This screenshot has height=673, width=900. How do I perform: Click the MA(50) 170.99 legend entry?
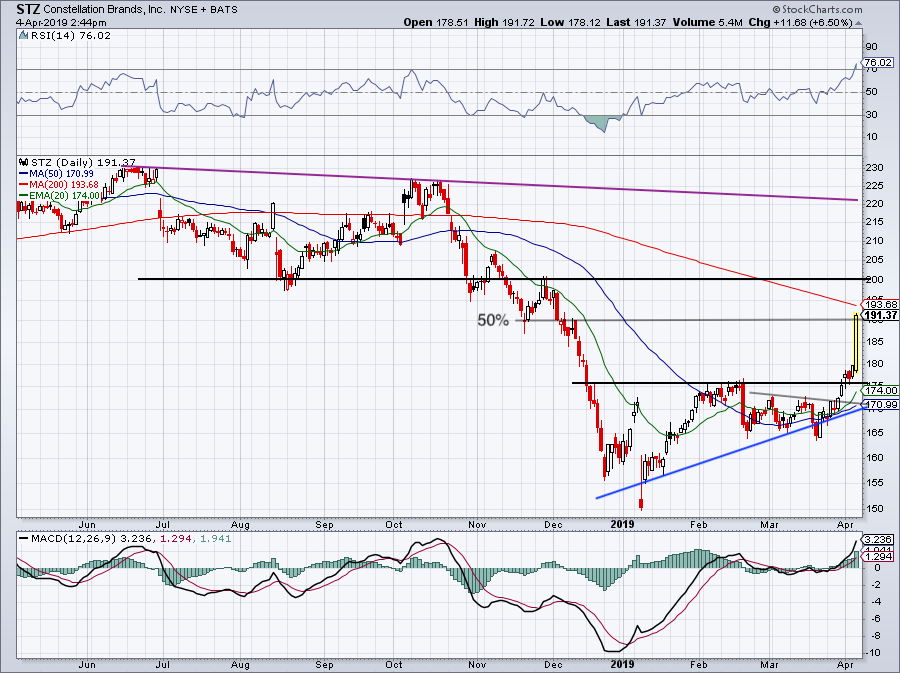tap(57, 173)
